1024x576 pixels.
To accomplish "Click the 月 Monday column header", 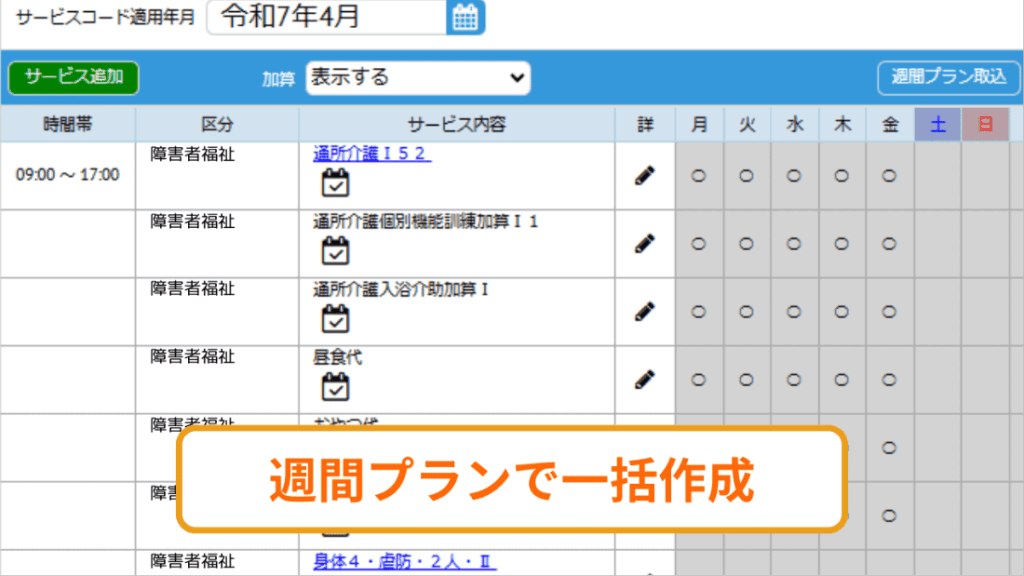I will pos(699,124).
